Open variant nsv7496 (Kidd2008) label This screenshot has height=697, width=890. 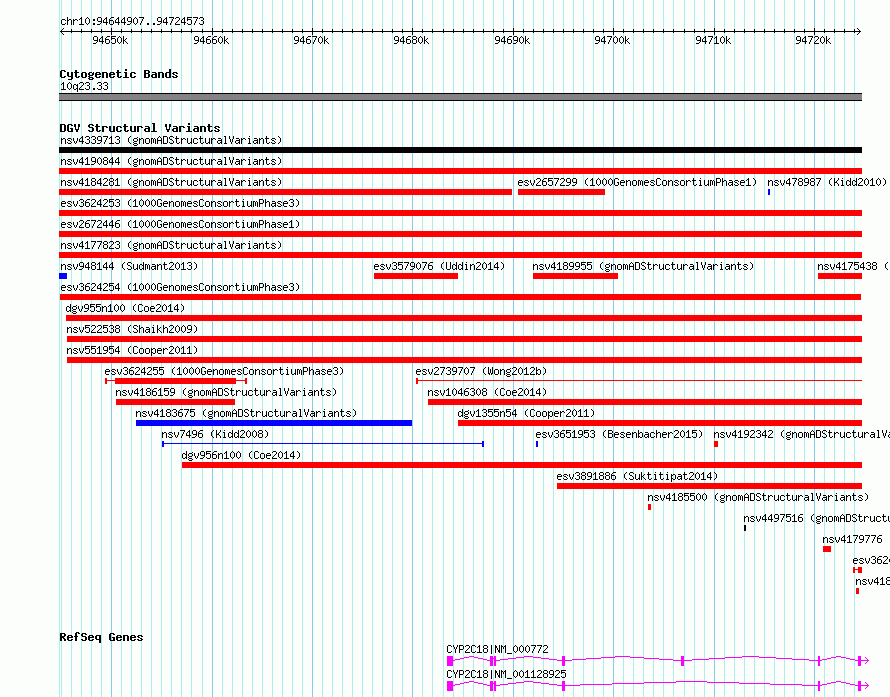point(215,434)
